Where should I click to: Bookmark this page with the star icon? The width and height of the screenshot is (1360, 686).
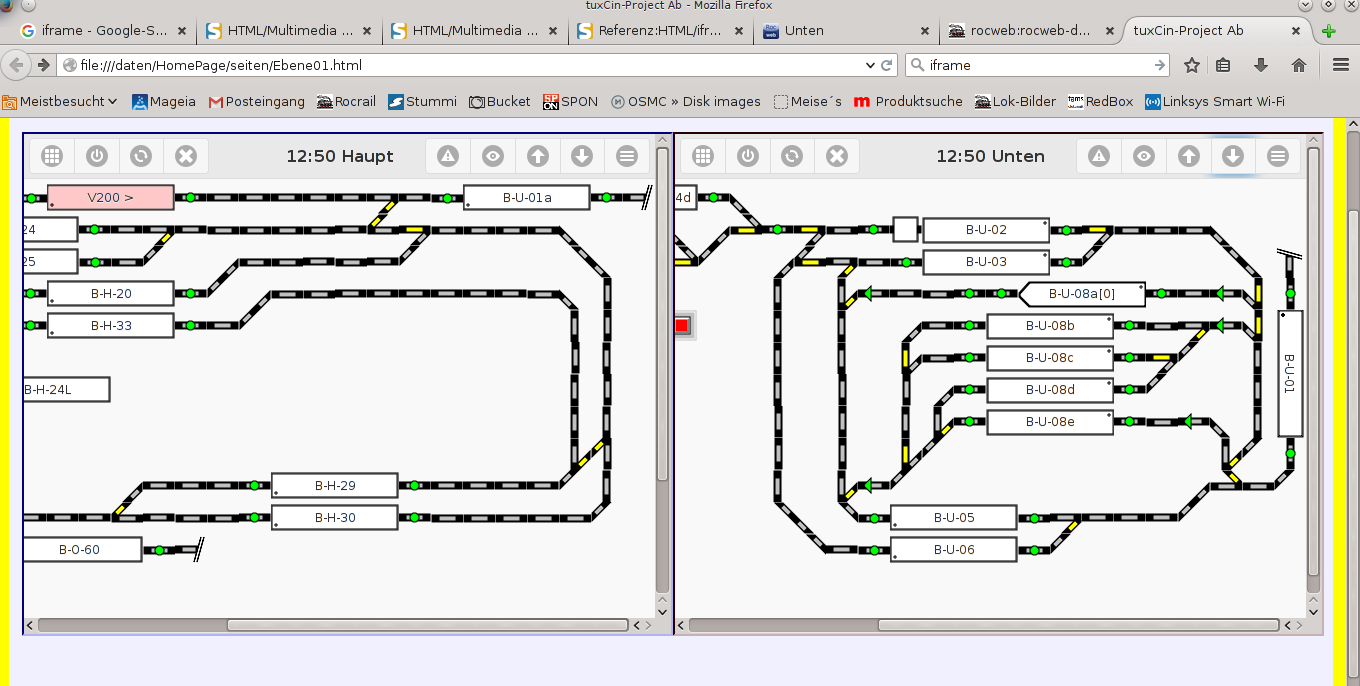1192,66
